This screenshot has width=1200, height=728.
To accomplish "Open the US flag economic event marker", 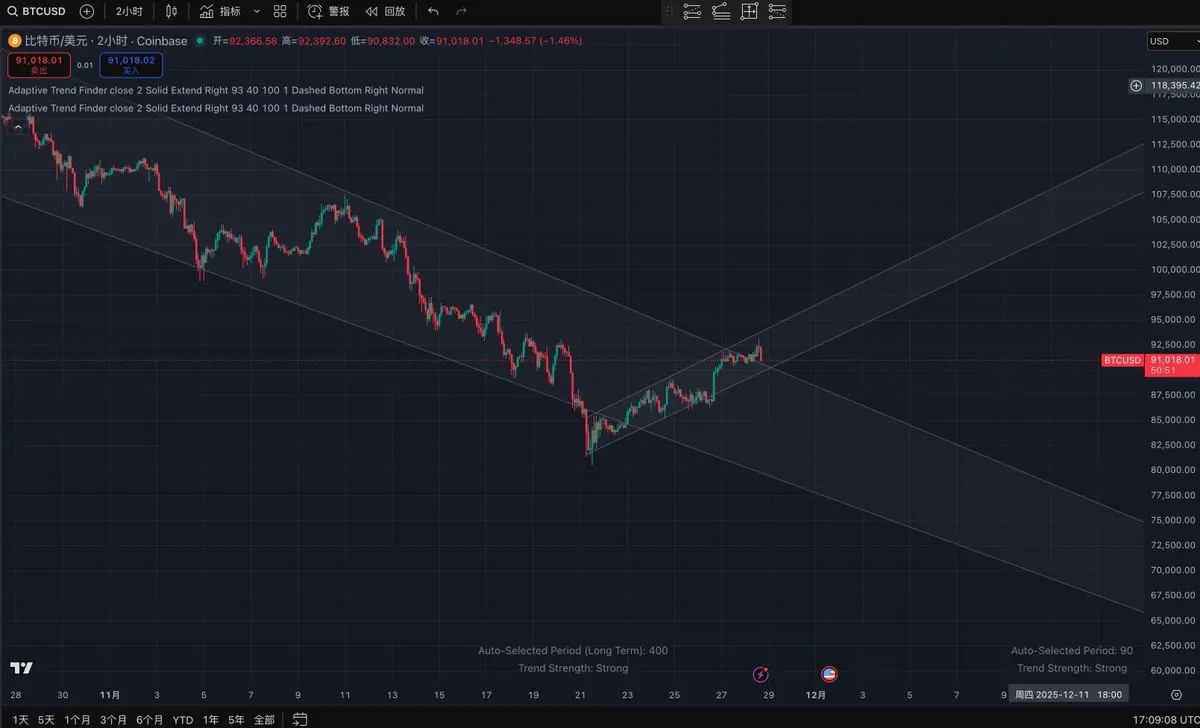I will 829,674.
